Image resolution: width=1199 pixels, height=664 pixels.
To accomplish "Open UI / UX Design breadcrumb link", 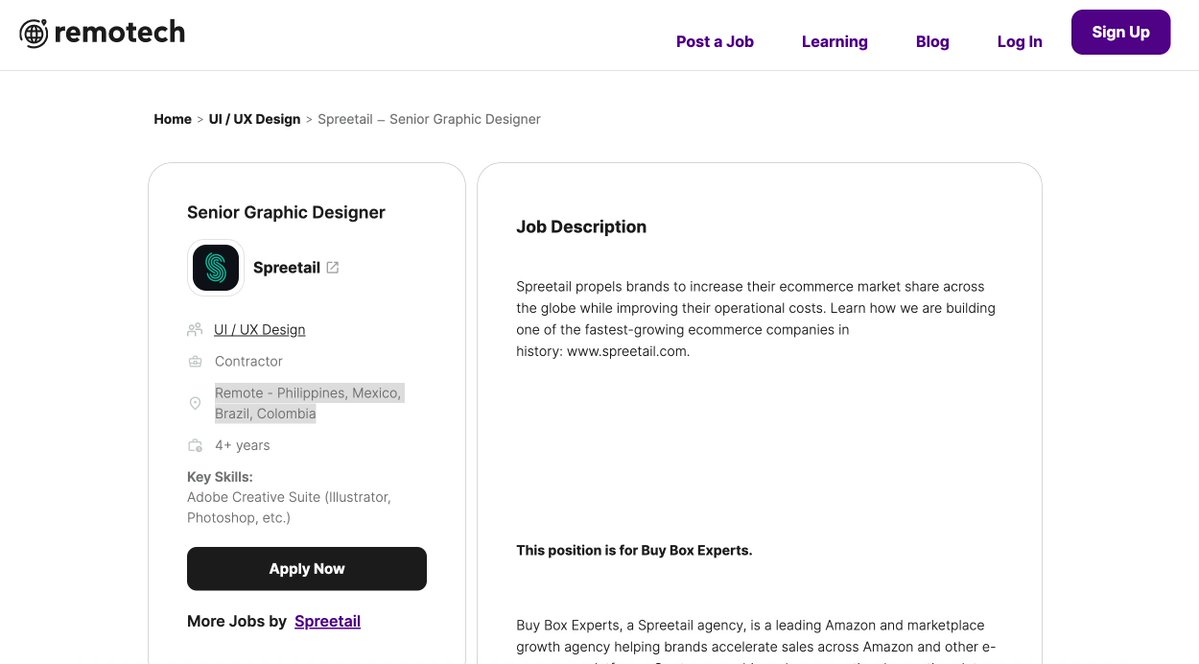I will coord(255,119).
